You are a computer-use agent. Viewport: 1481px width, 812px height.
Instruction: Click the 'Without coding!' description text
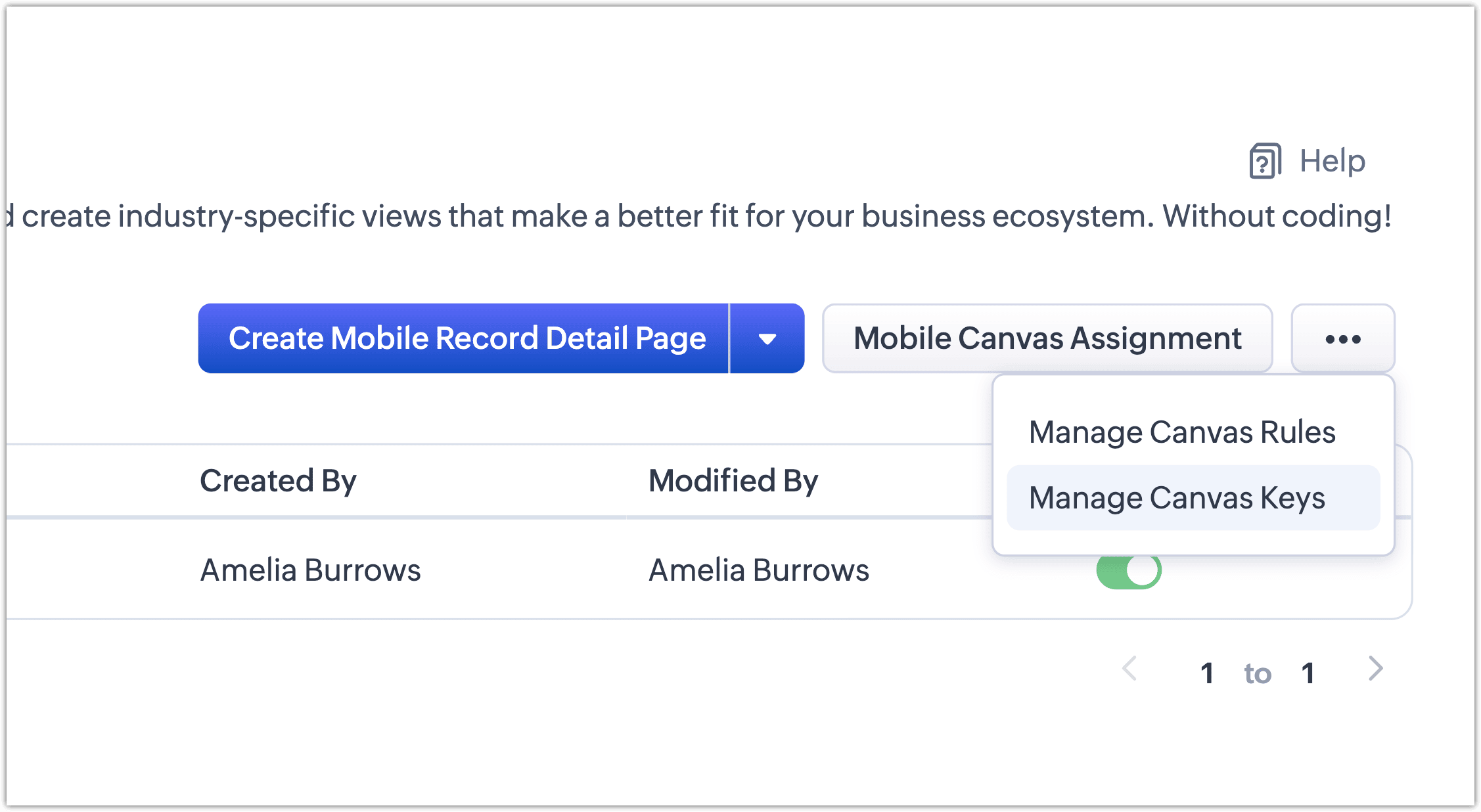pos(1276,216)
